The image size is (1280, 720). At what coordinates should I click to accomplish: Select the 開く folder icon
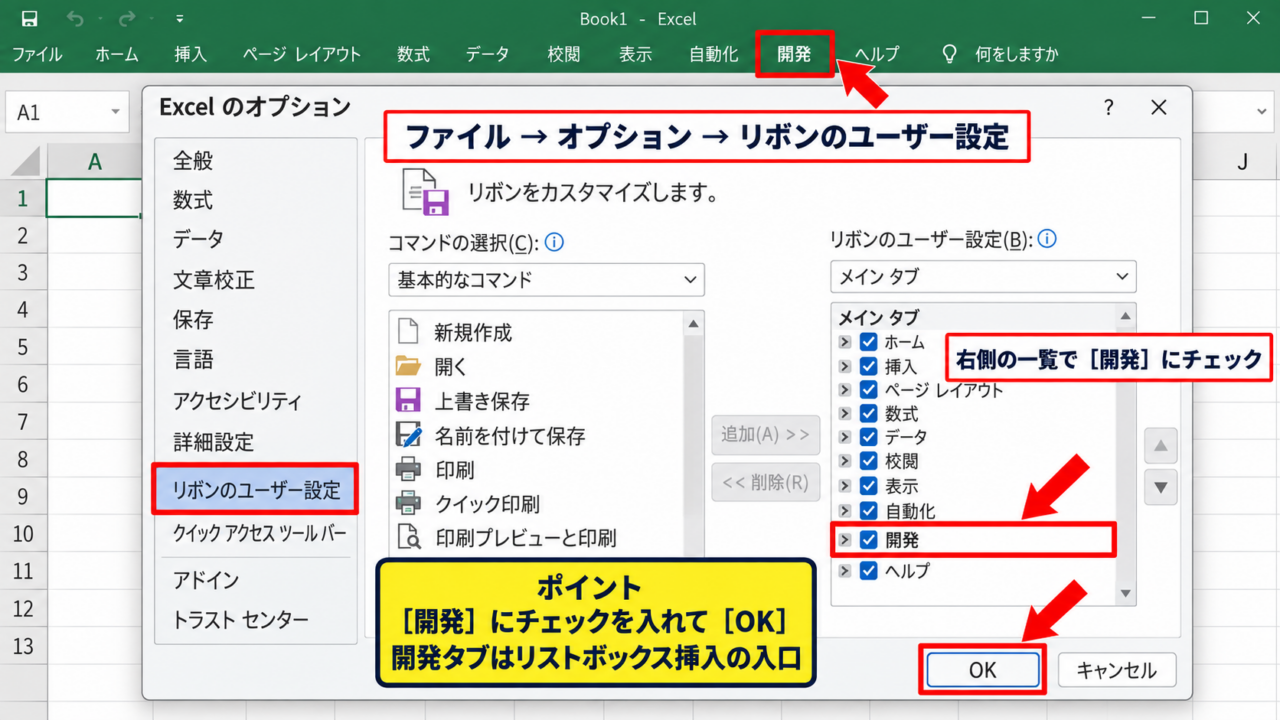[407, 366]
